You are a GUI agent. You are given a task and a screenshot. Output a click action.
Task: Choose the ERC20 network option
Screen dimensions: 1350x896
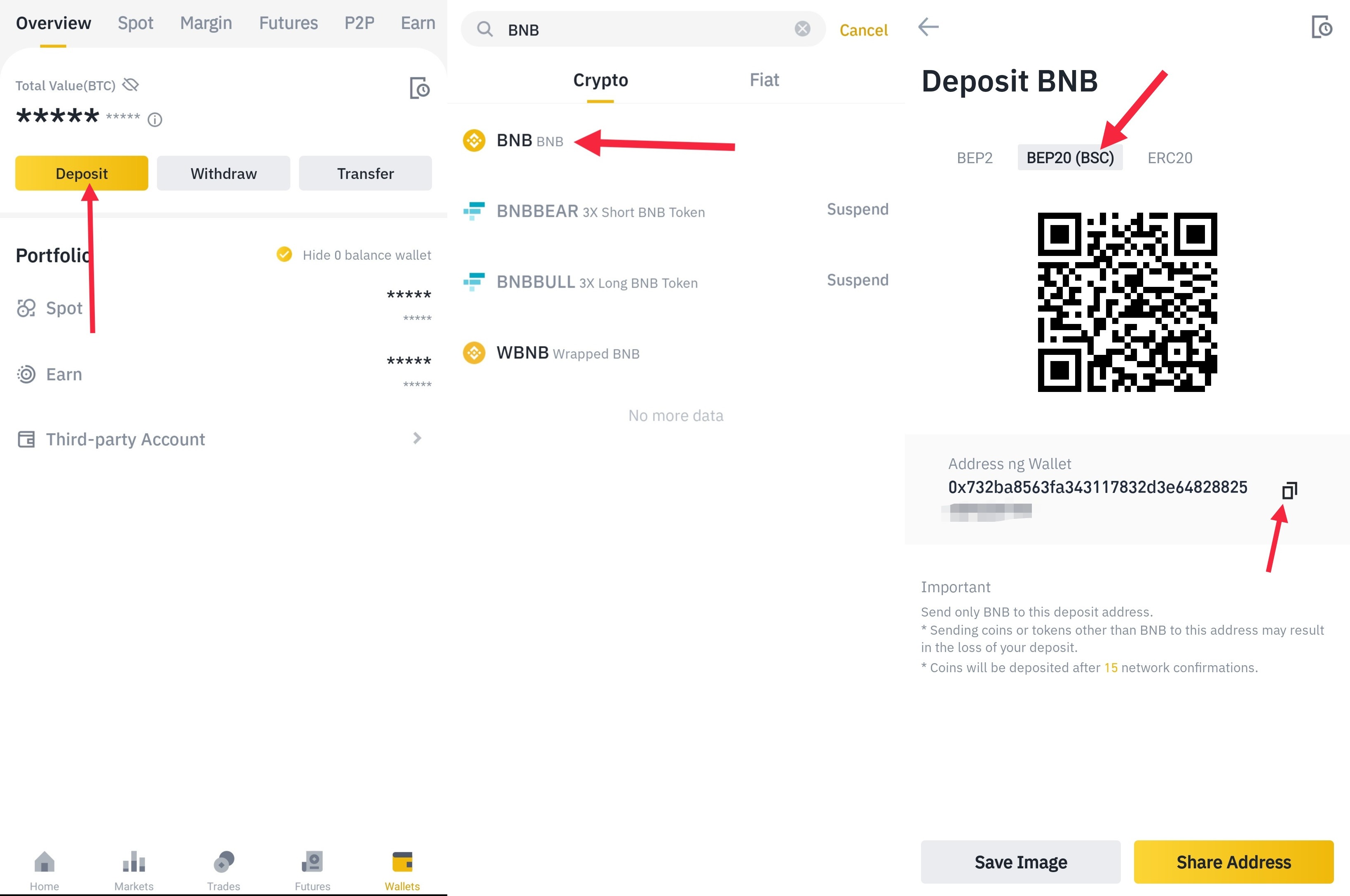click(x=1170, y=158)
